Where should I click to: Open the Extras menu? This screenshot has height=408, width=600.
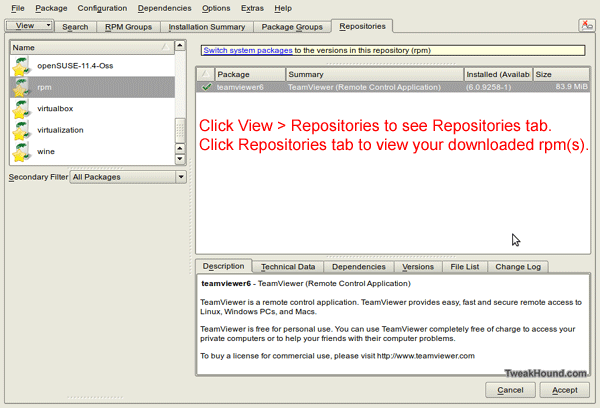coord(252,8)
